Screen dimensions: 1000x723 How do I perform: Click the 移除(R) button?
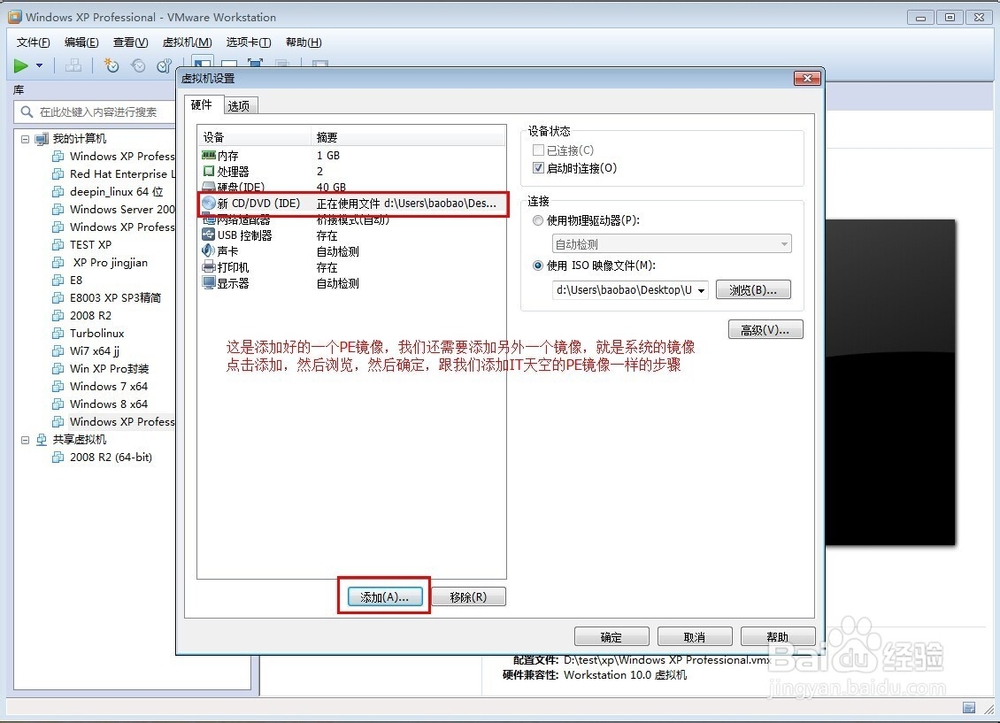tap(468, 597)
